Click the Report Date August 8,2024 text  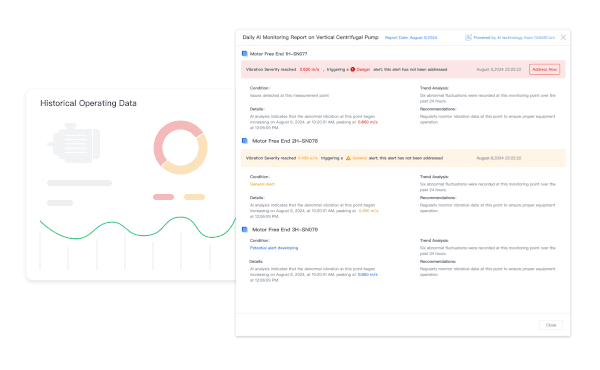click(411, 37)
